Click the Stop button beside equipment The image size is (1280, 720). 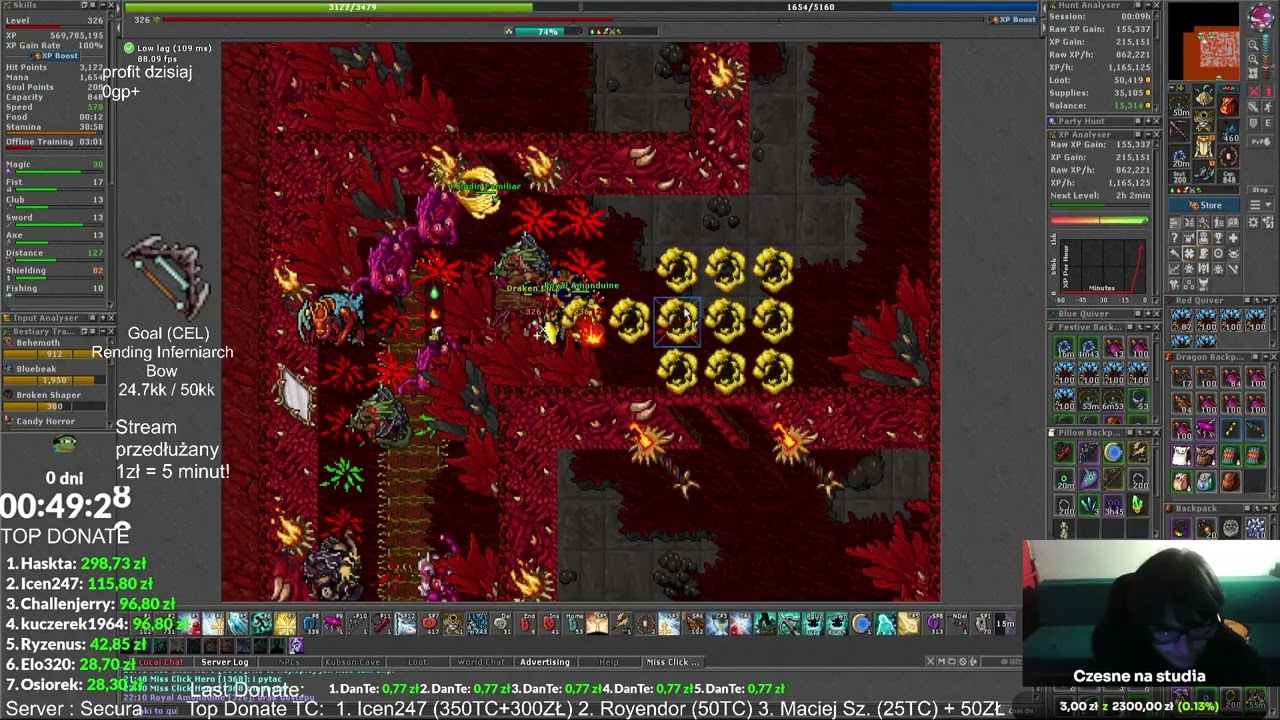[x=1260, y=190]
